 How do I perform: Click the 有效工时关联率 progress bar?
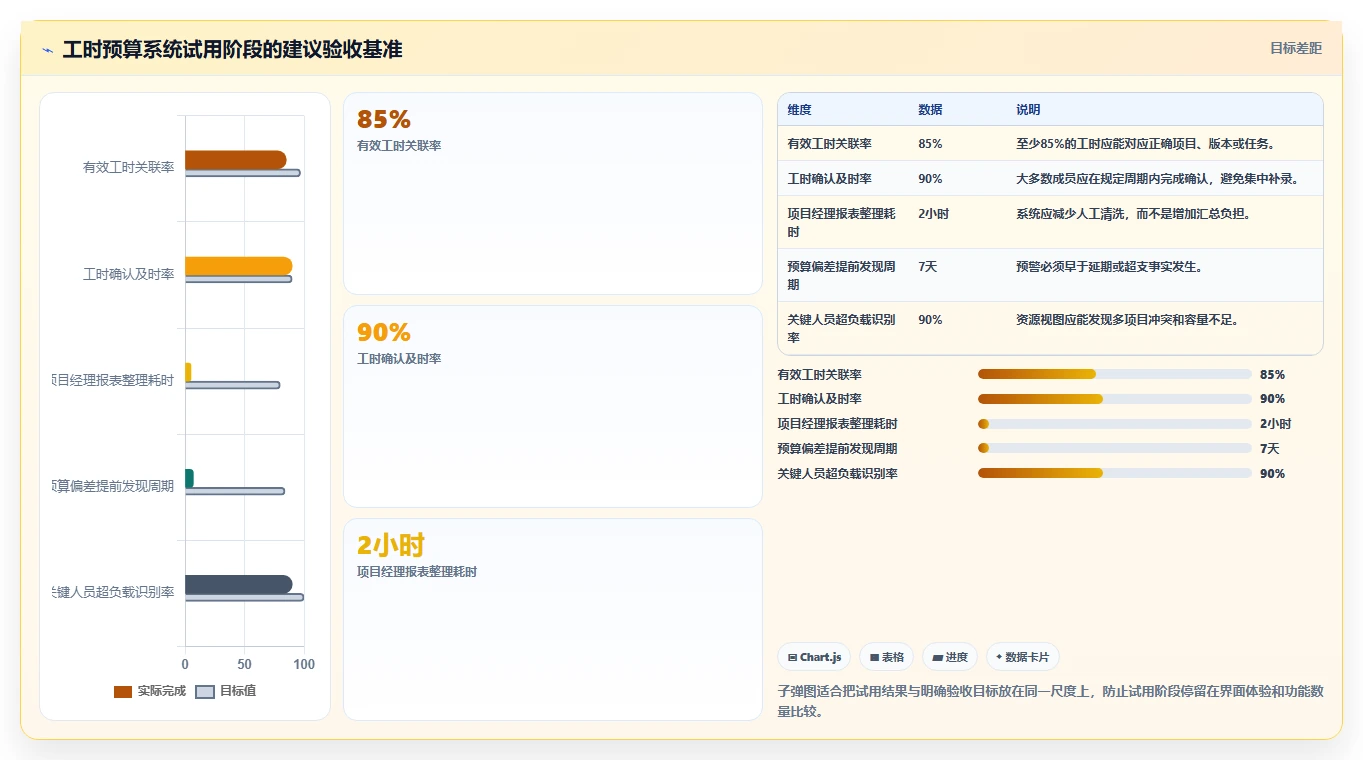1114,374
